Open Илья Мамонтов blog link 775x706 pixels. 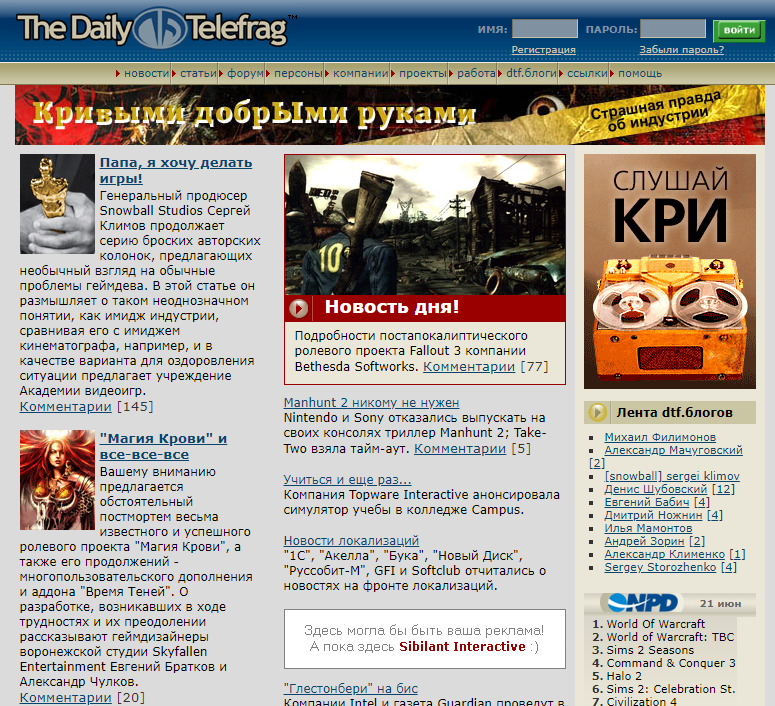(648, 528)
